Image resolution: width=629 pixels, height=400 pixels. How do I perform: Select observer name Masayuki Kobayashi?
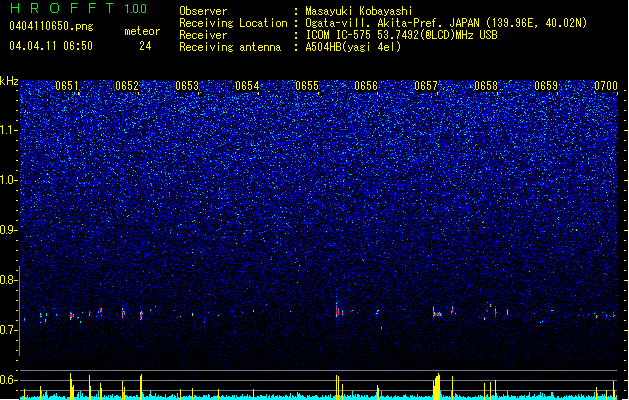[359, 11]
